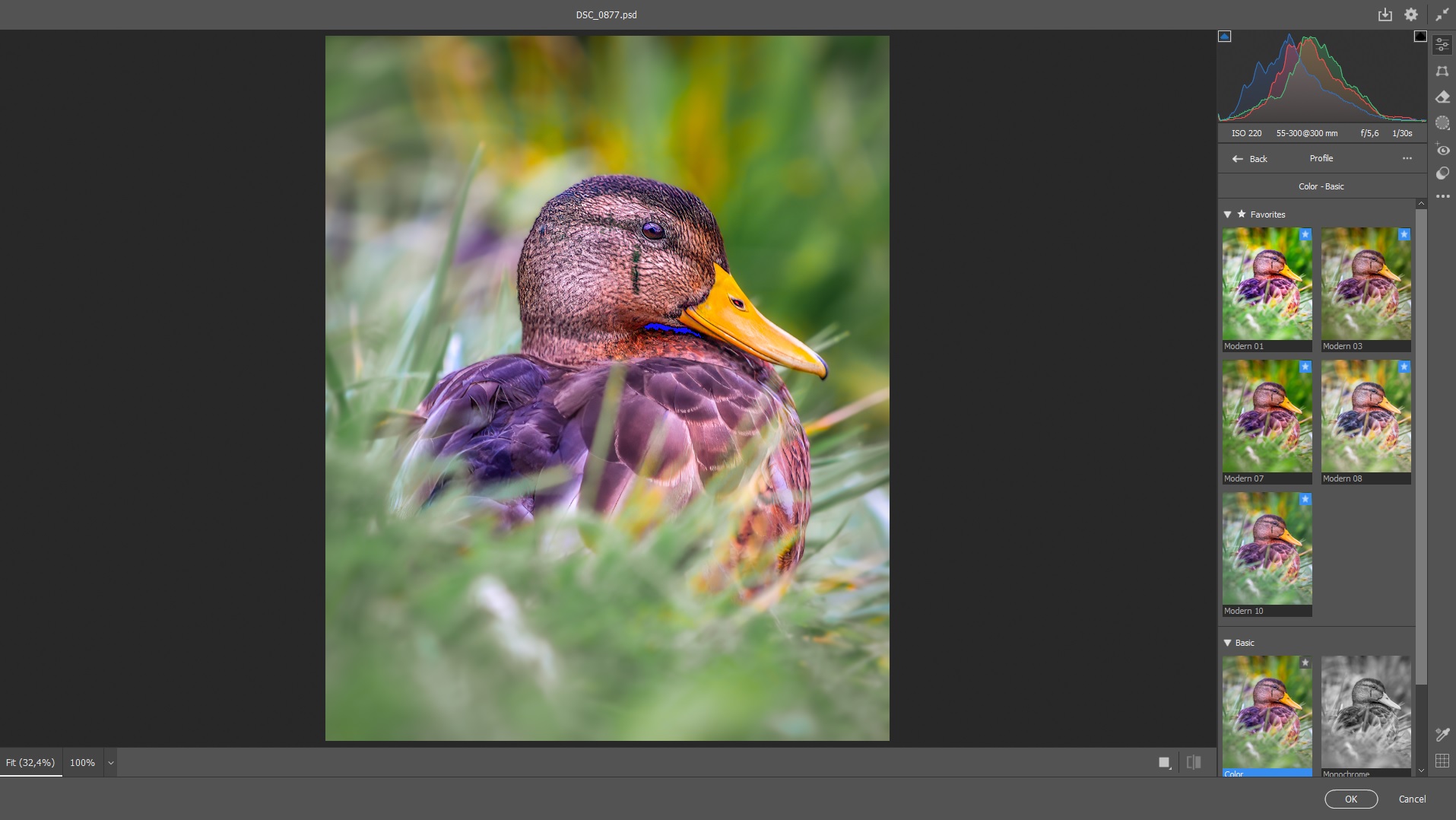Switch to the Fit zoom view
This screenshot has height=820, width=1456.
(30, 762)
